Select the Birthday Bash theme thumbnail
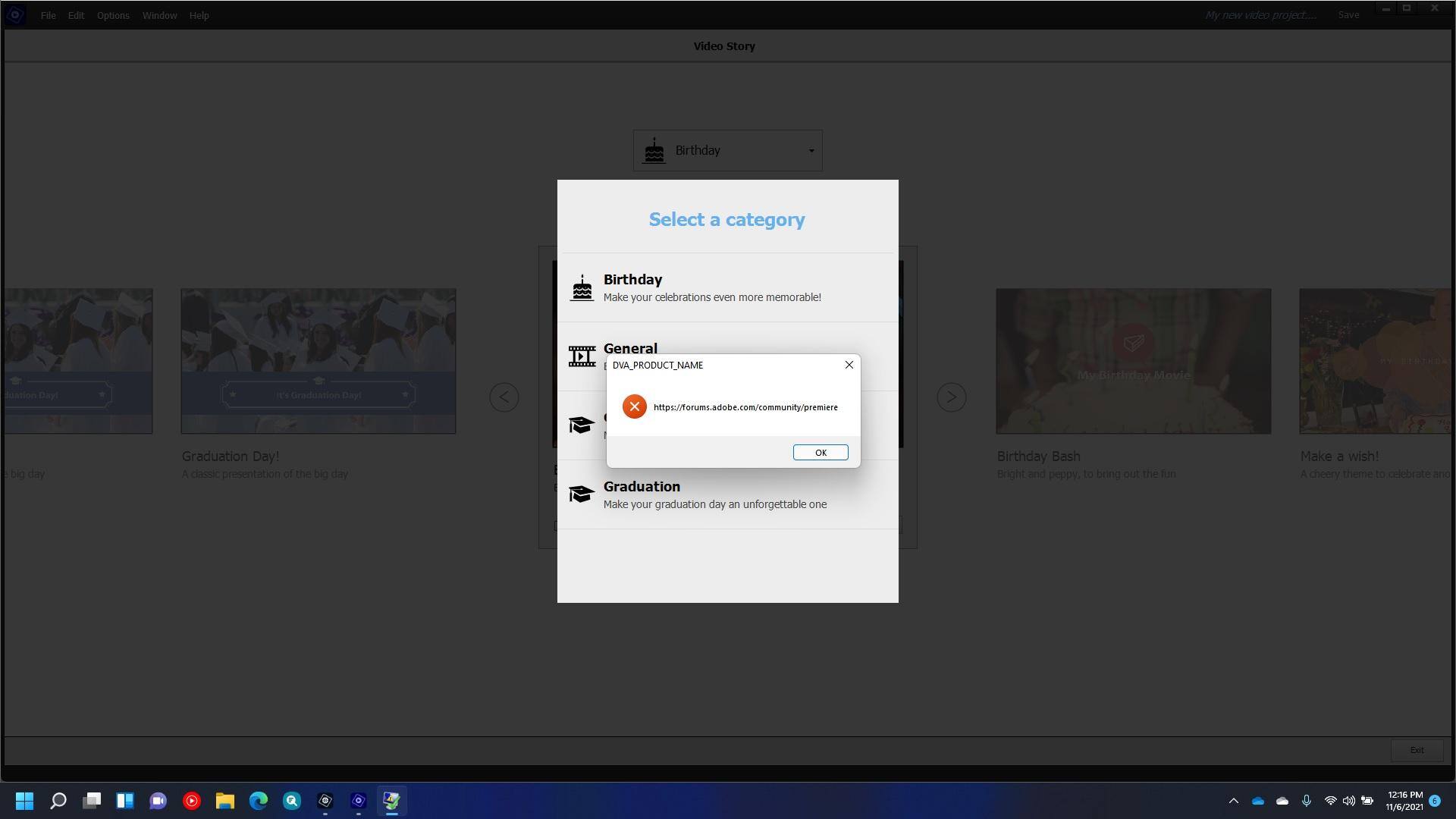 1133,361
